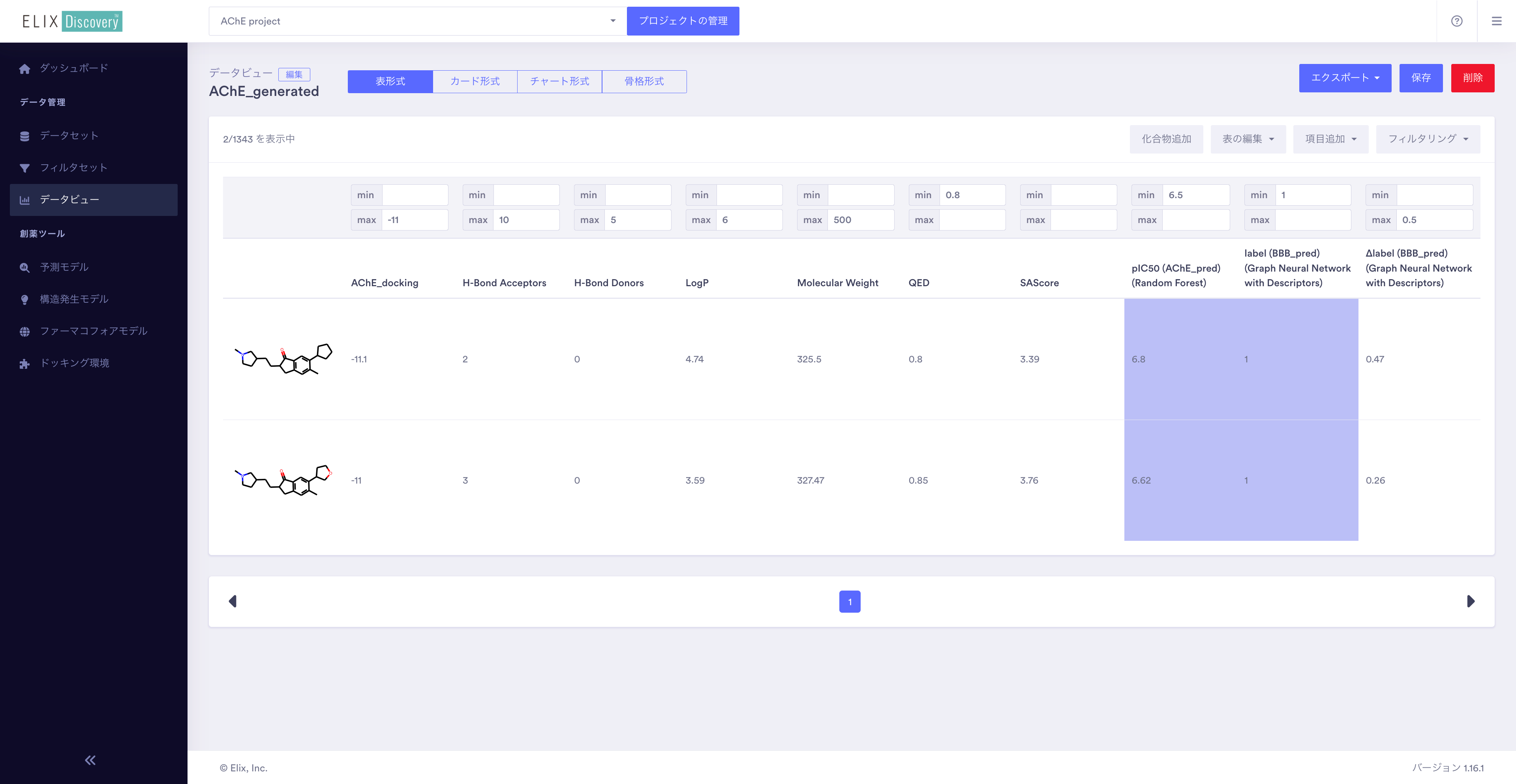The height and width of the screenshot is (784, 1516).
Task: Open データセット via database icon
Action: pos(25,136)
